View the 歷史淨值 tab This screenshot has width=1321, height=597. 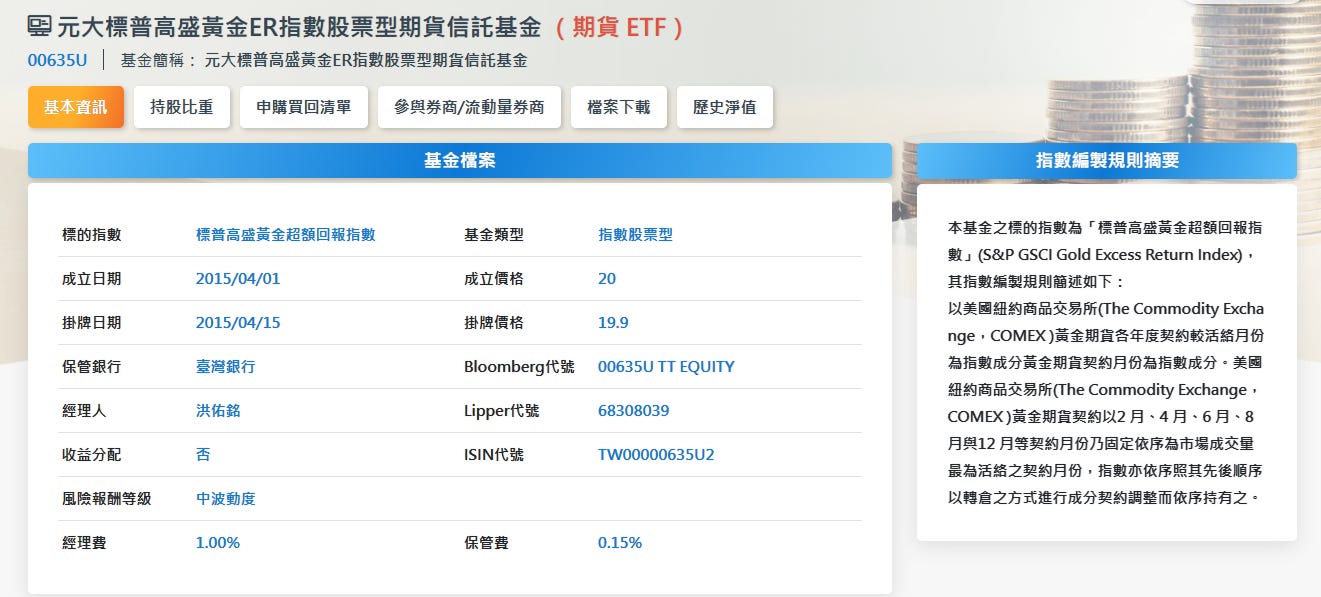point(725,107)
